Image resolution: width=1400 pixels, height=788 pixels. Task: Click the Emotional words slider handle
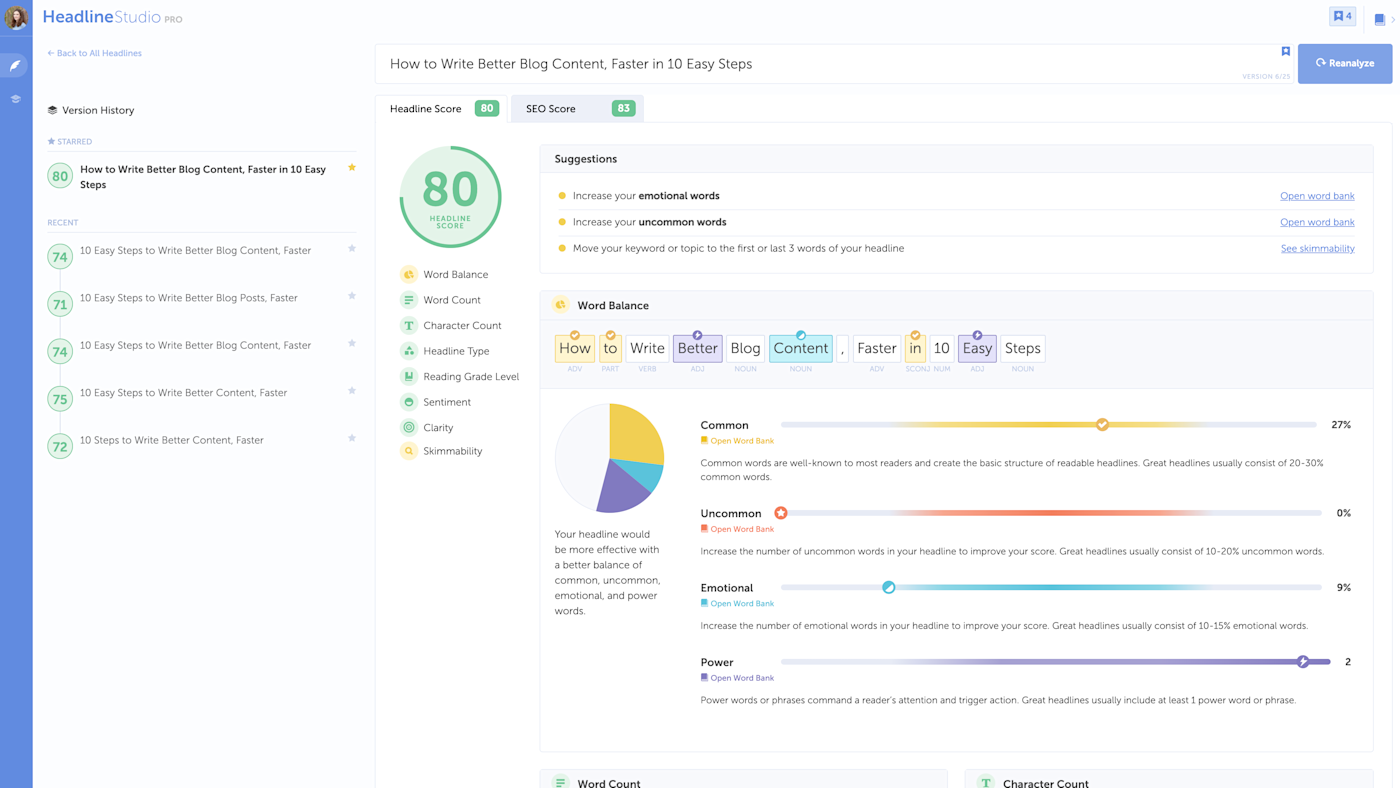coord(888,587)
